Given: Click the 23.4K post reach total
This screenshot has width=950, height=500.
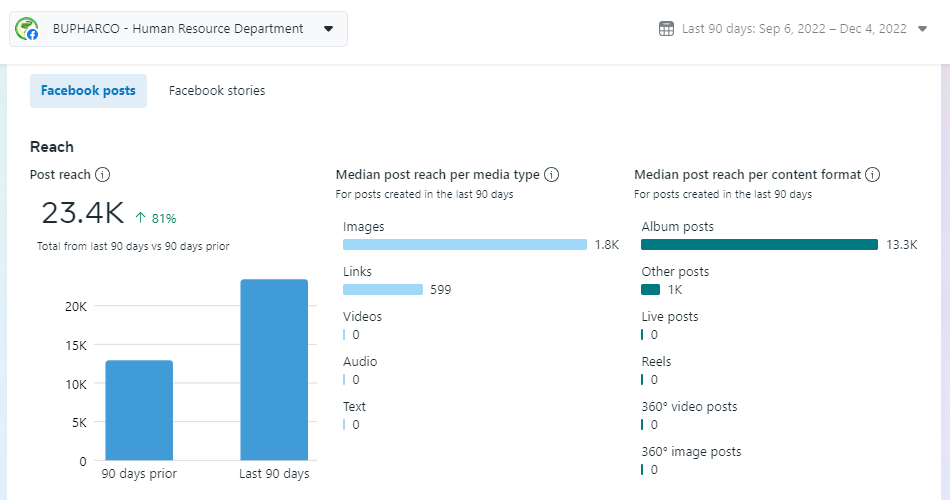Looking at the screenshot, I should 82,213.
